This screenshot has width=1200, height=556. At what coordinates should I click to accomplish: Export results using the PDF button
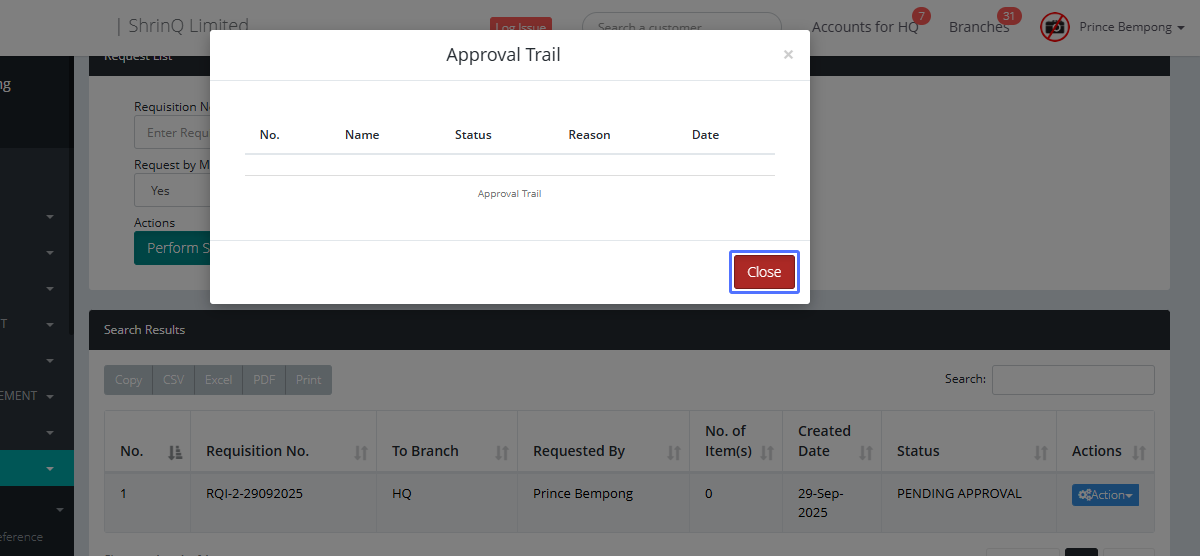point(264,380)
